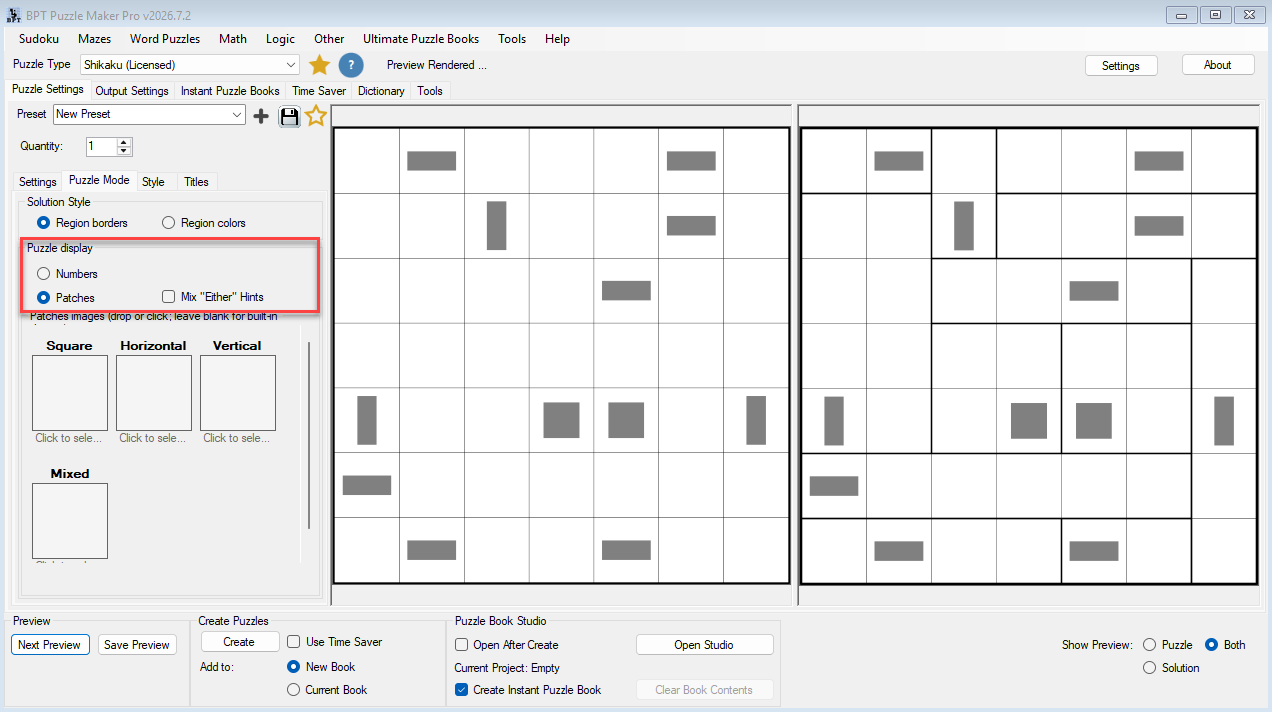Click the Open Studio button

point(704,645)
